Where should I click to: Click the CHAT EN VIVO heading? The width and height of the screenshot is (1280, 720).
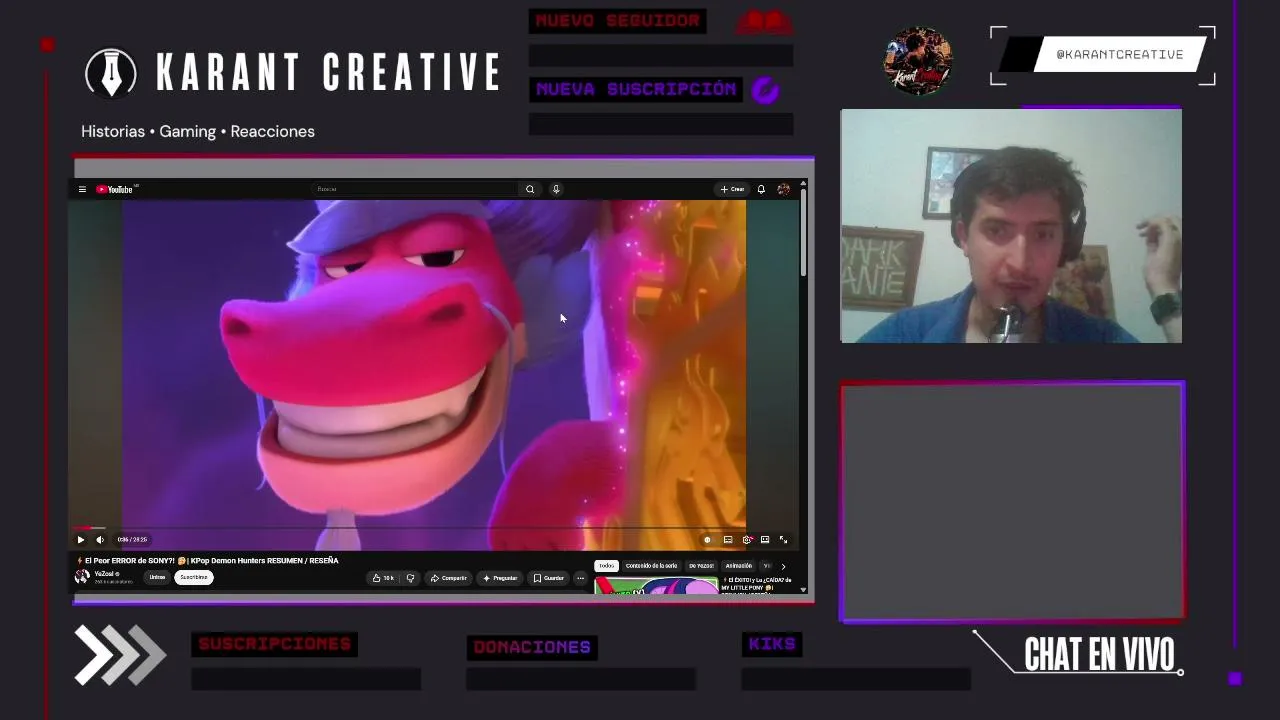1099,655
